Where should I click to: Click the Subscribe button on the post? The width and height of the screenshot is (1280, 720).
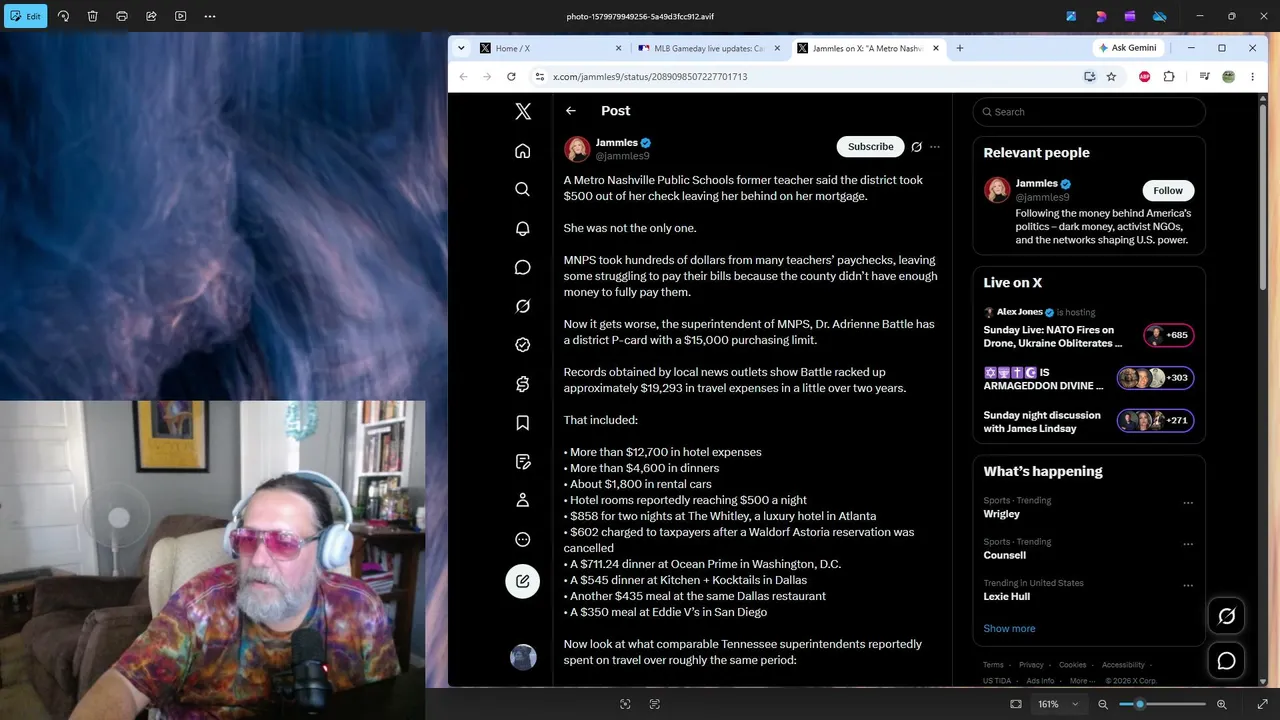click(870, 147)
